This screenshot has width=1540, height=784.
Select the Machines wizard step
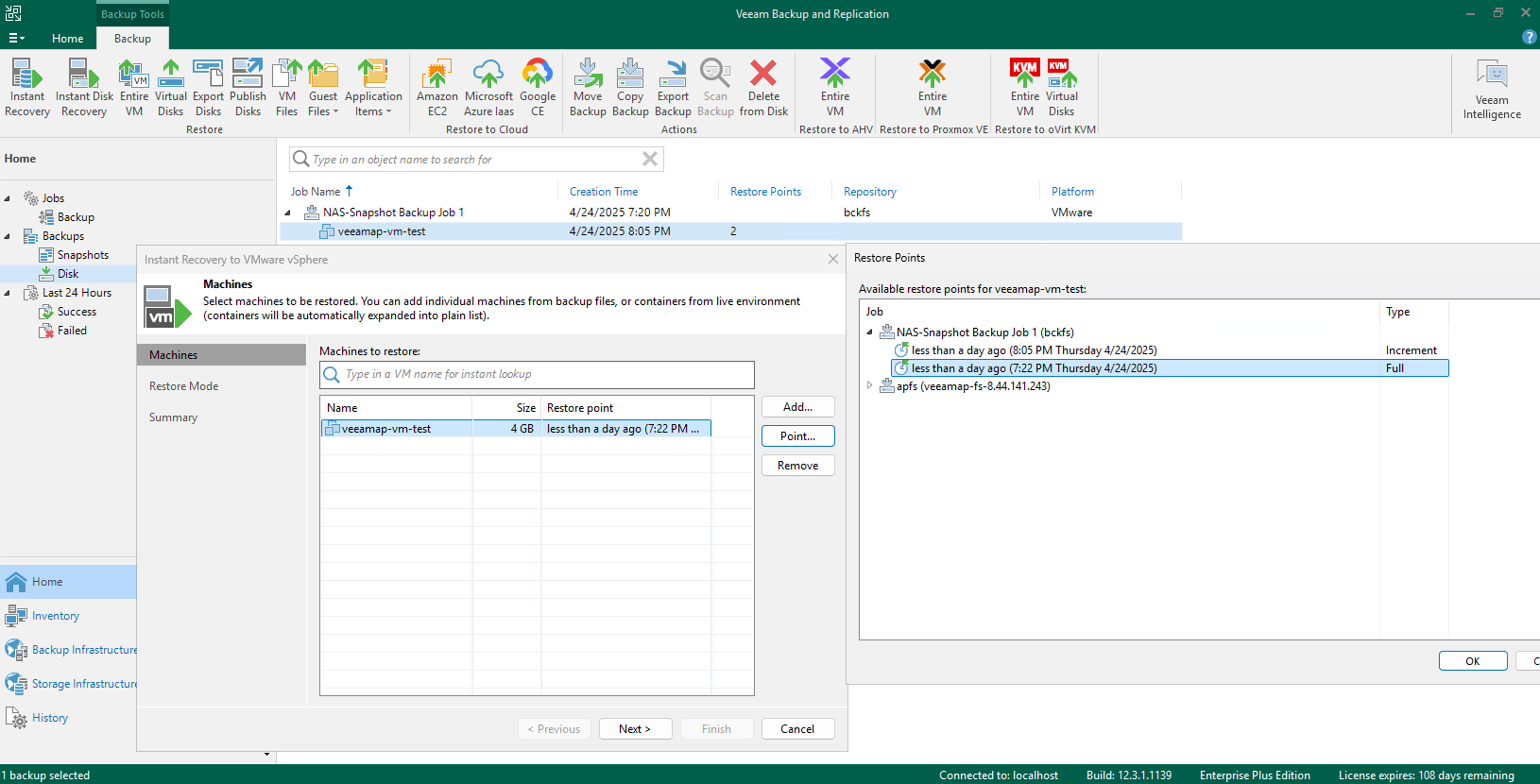[x=221, y=355]
